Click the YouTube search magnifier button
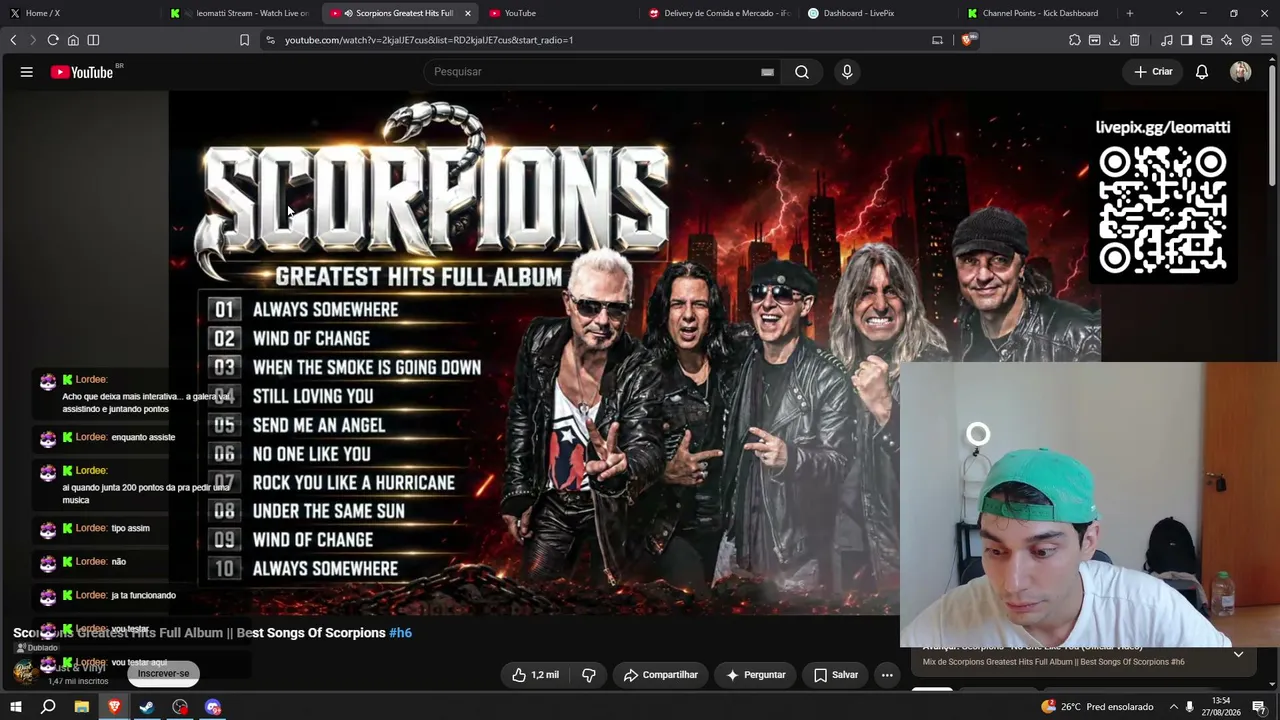Viewport: 1280px width, 720px height. tap(802, 72)
